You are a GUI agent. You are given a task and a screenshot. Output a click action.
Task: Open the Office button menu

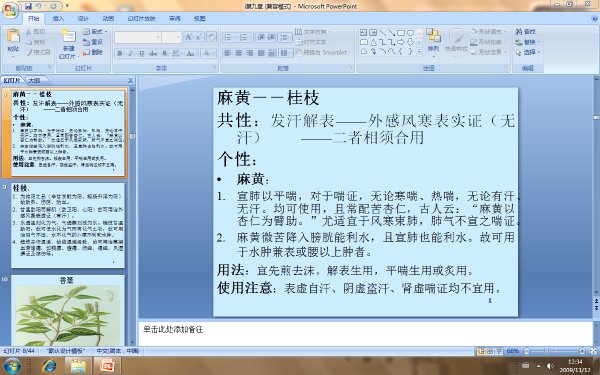click(x=11, y=10)
